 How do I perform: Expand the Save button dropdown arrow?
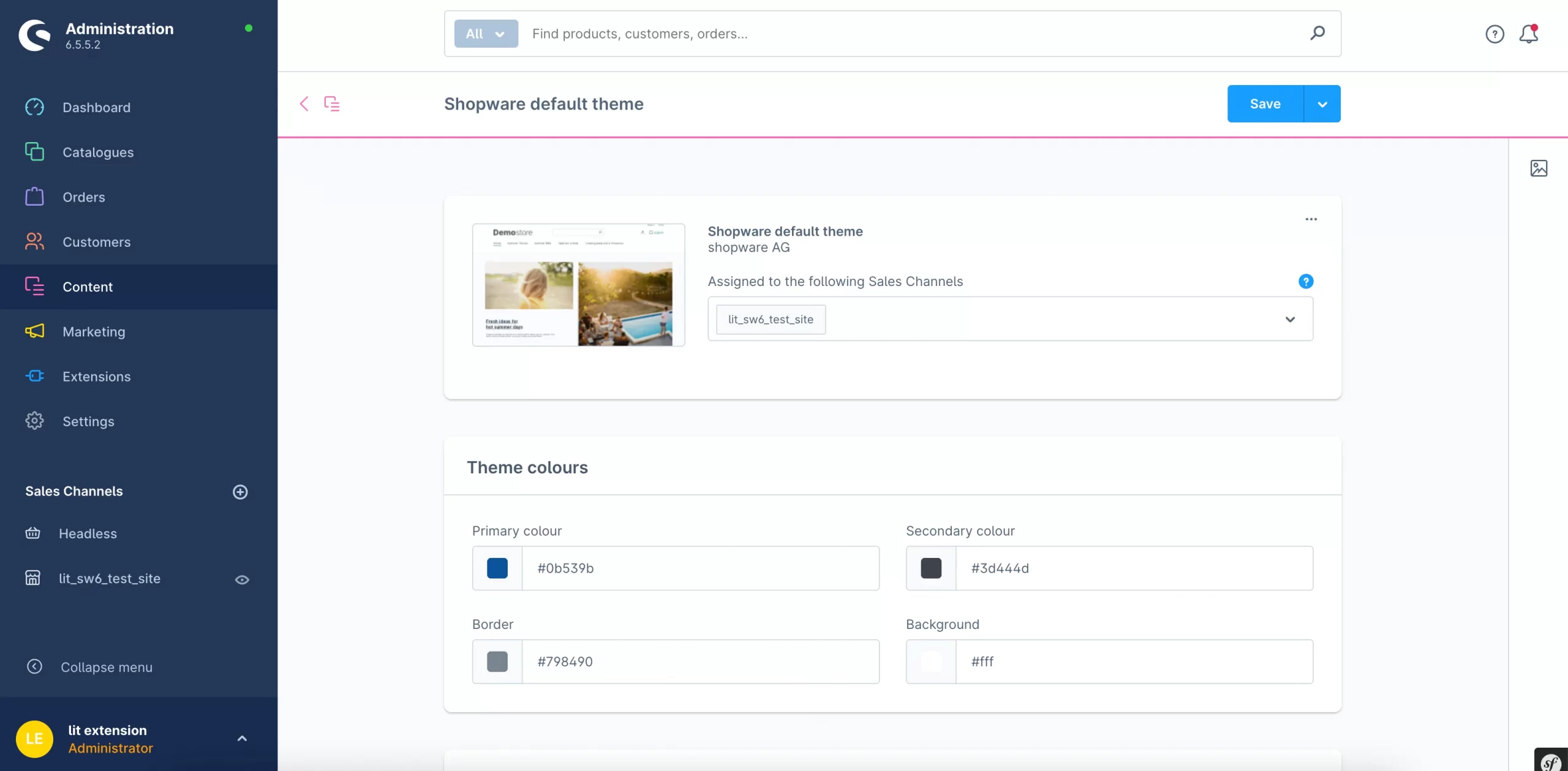1322,103
